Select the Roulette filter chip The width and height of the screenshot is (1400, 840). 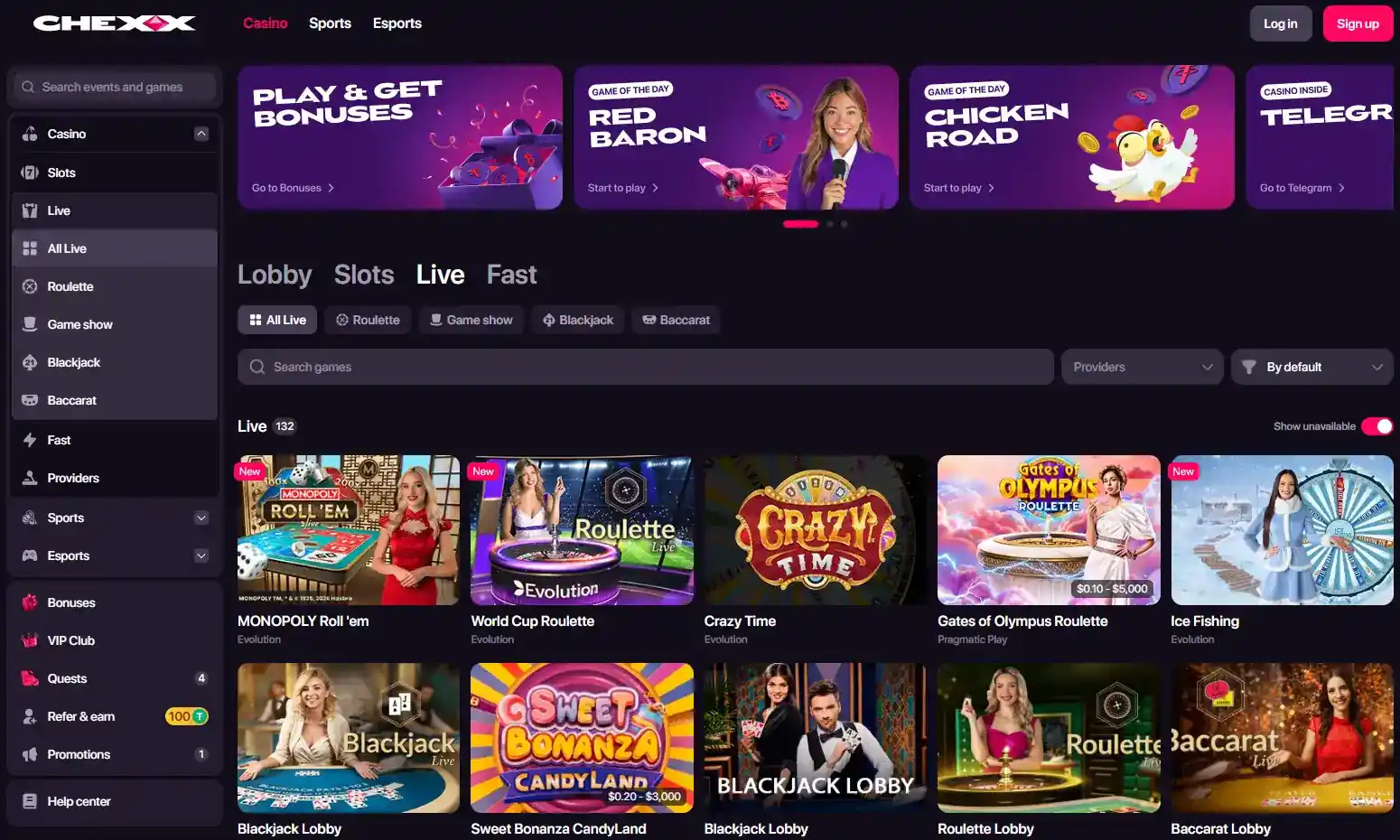368,320
